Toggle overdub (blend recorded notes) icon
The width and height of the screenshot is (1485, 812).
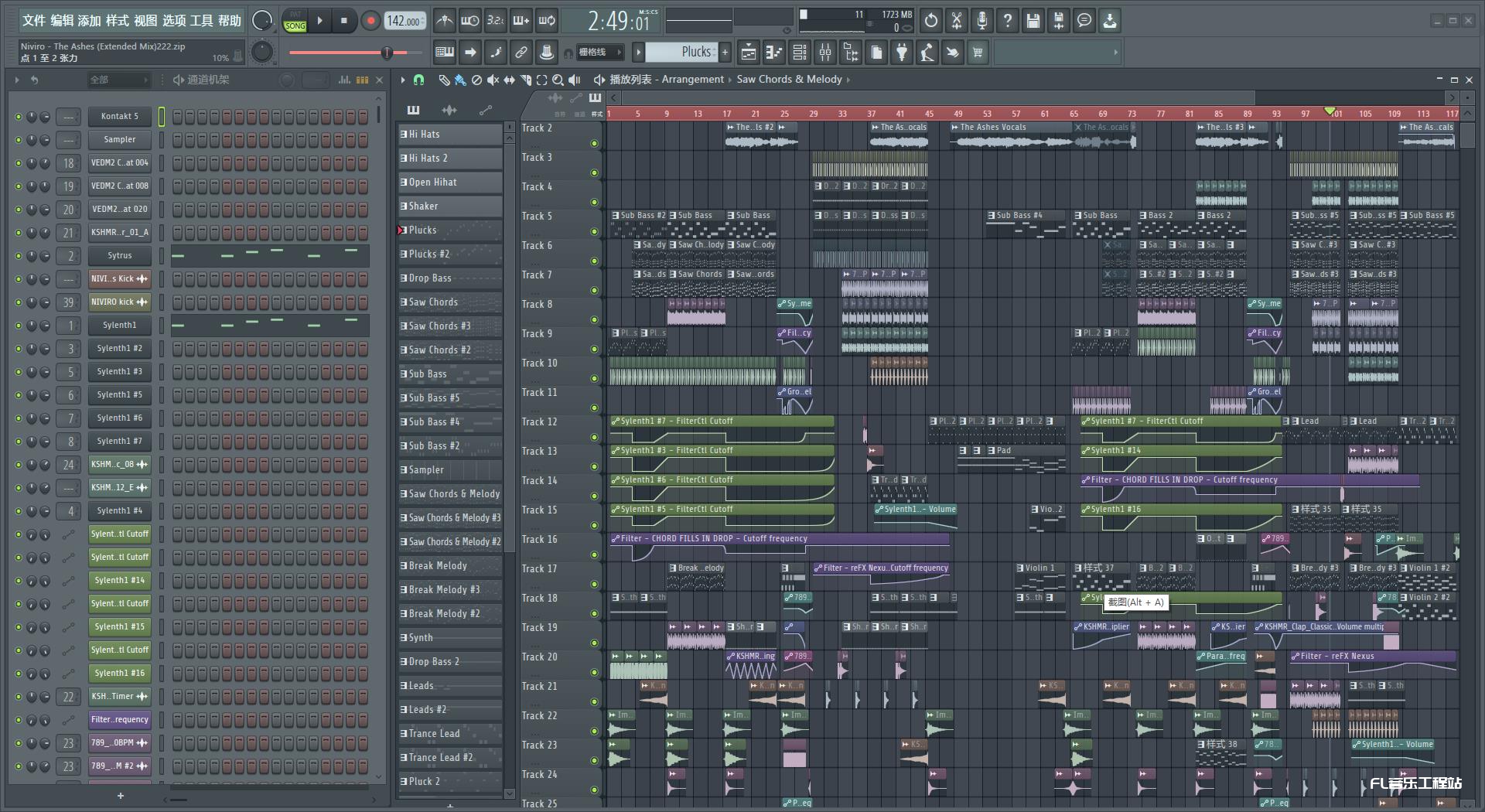coord(521,21)
